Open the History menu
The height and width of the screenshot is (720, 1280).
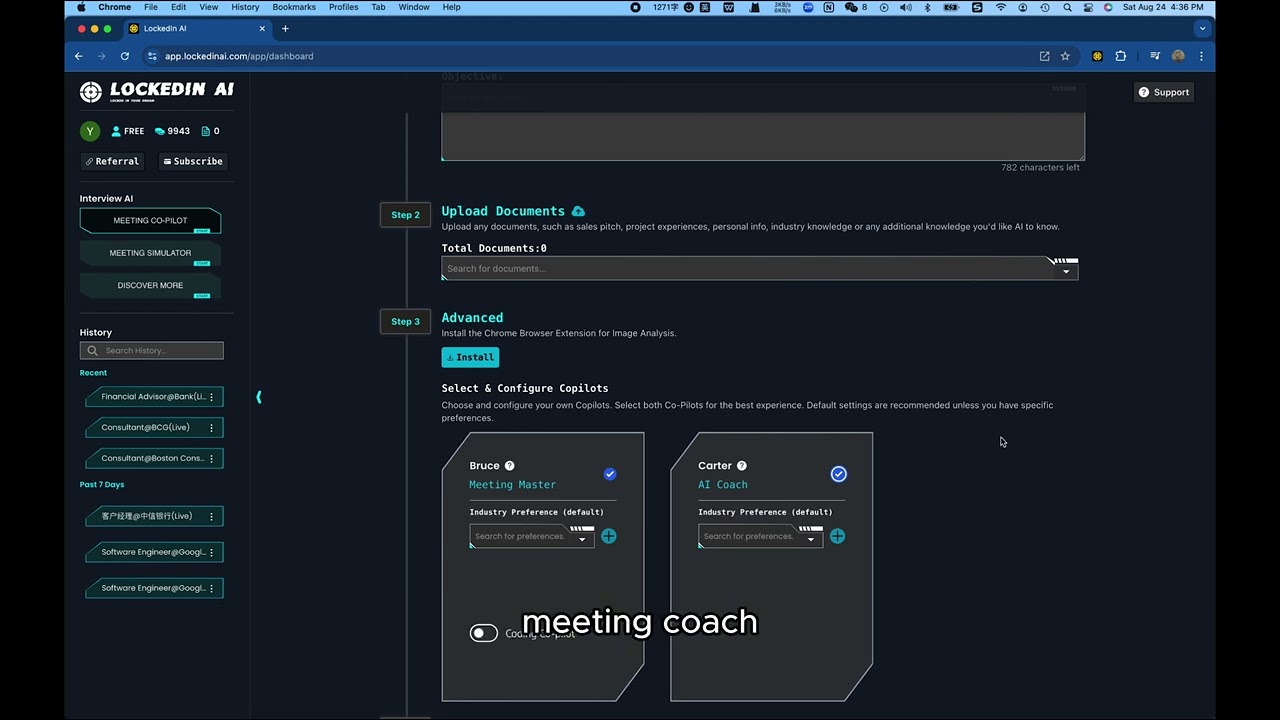point(245,7)
